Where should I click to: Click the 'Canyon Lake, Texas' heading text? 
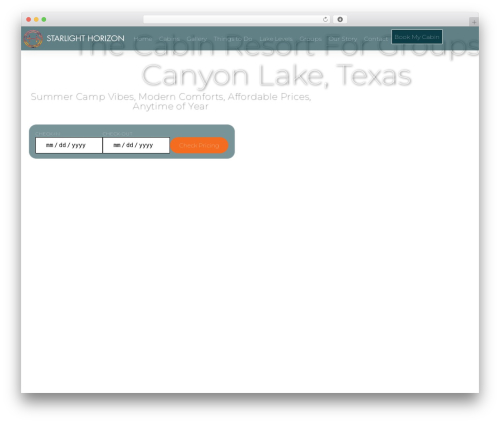point(277,76)
